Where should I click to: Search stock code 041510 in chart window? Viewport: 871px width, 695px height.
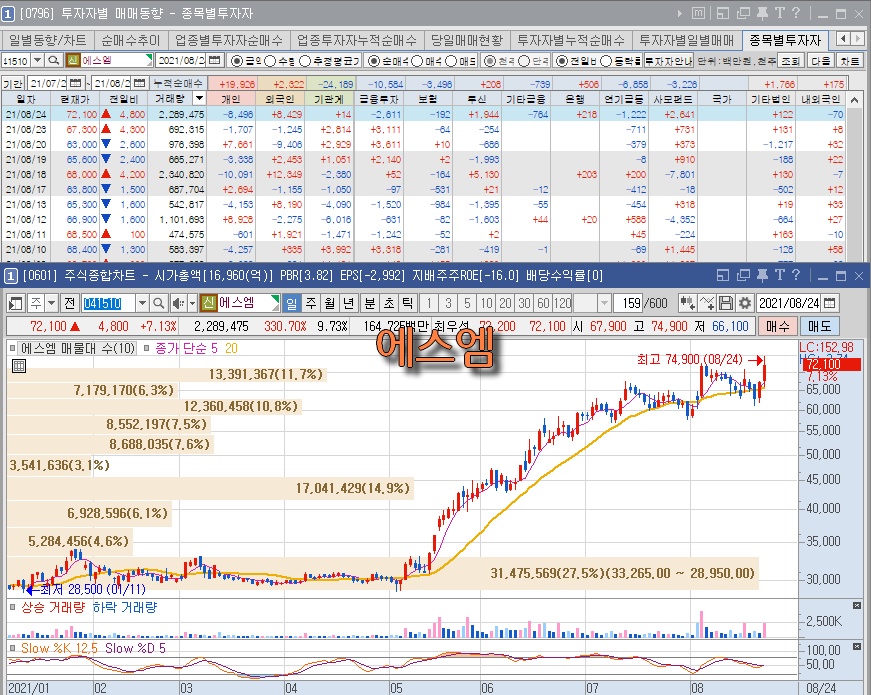coord(158,303)
